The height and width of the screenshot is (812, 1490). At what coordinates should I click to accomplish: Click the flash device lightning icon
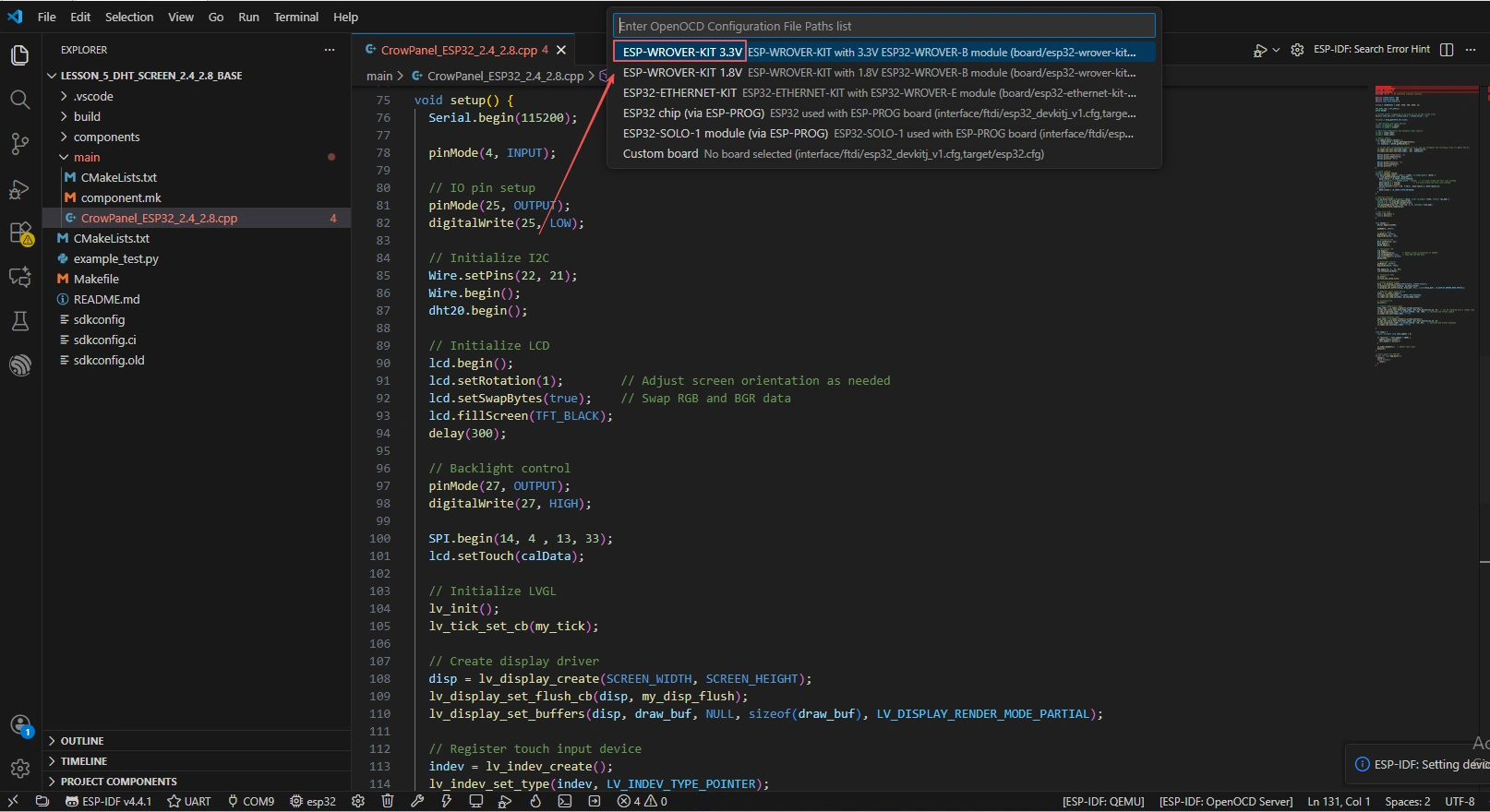(x=447, y=801)
